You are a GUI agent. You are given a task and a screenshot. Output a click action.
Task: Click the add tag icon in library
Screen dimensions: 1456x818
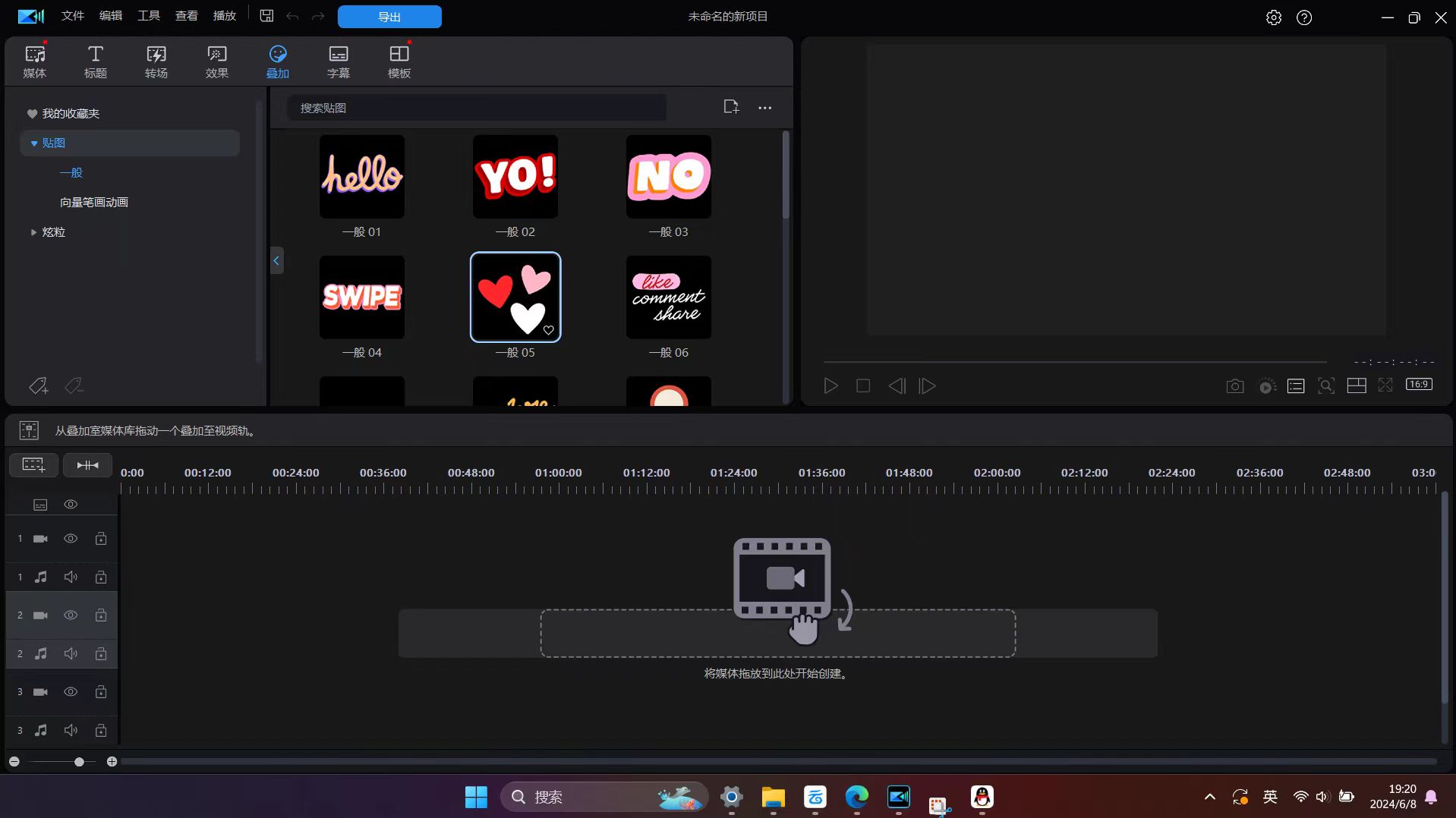[38, 386]
